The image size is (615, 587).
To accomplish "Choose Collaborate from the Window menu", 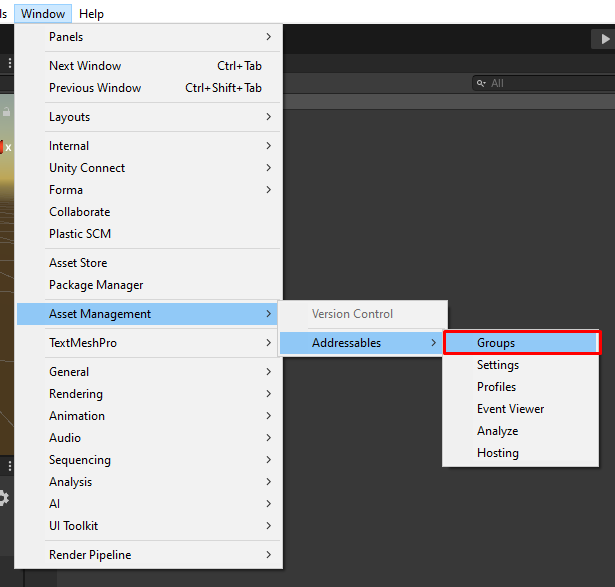I will pyautogui.click(x=80, y=212).
